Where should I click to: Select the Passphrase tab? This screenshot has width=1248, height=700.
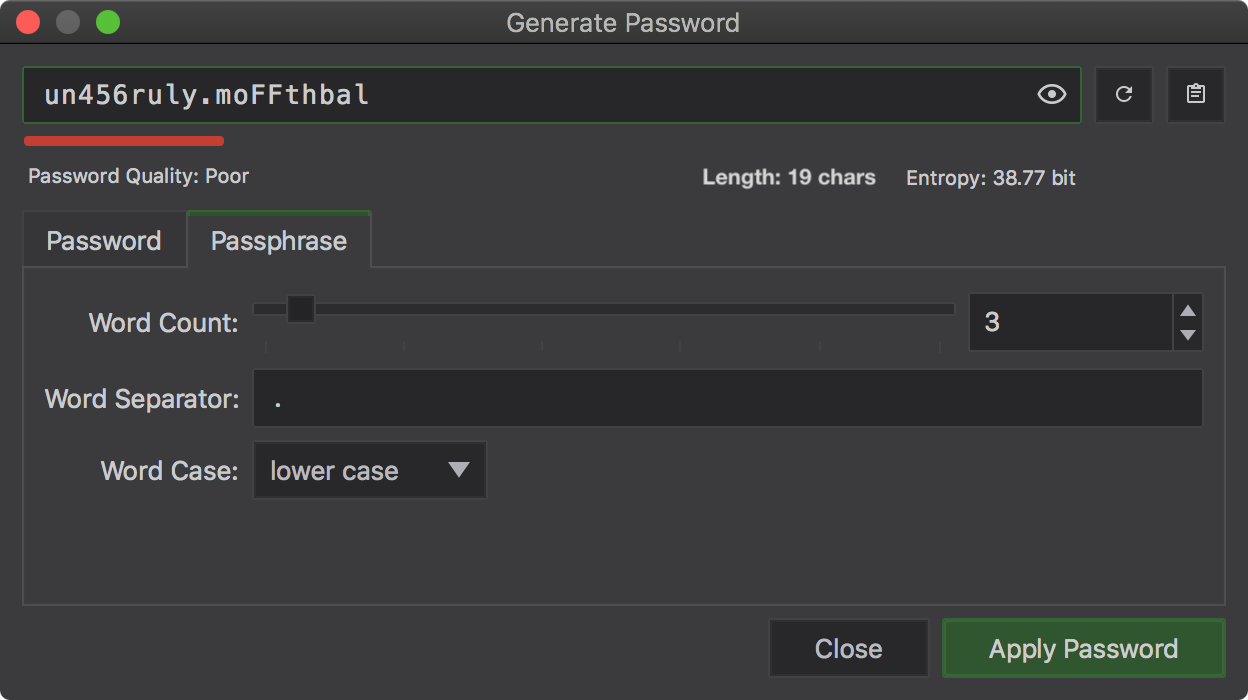pos(278,240)
